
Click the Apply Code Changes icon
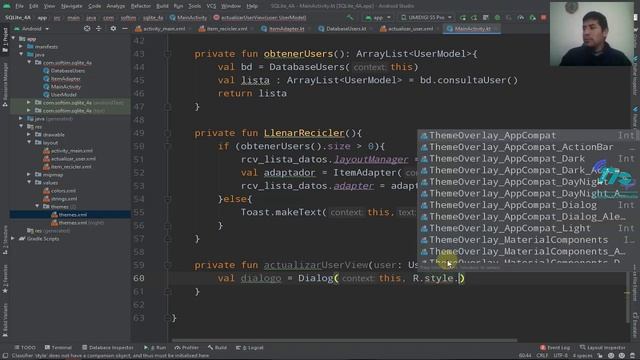tap(485, 18)
